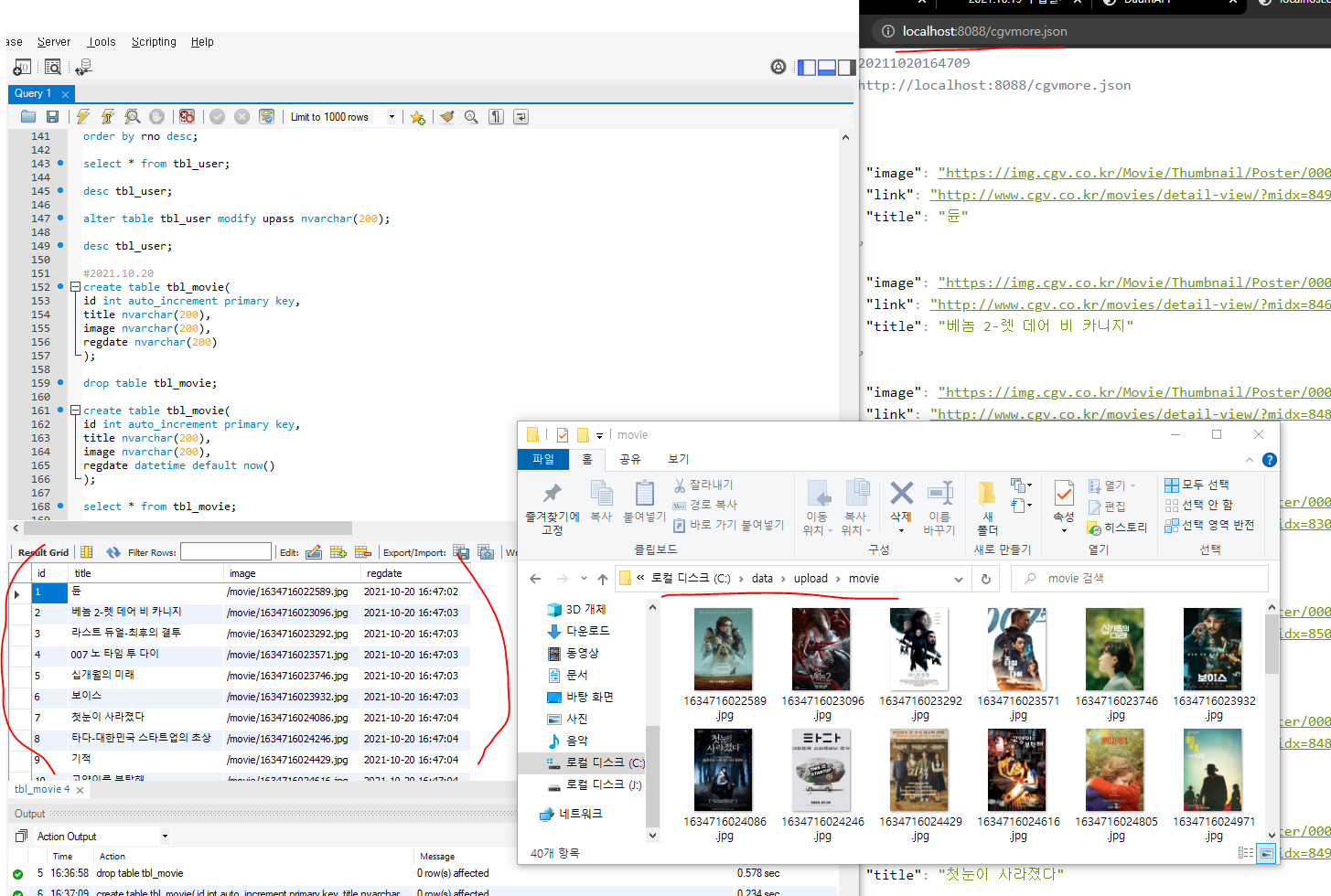1331x896 pixels.
Task: Open the Tools menu in Workbench
Action: tap(102, 42)
